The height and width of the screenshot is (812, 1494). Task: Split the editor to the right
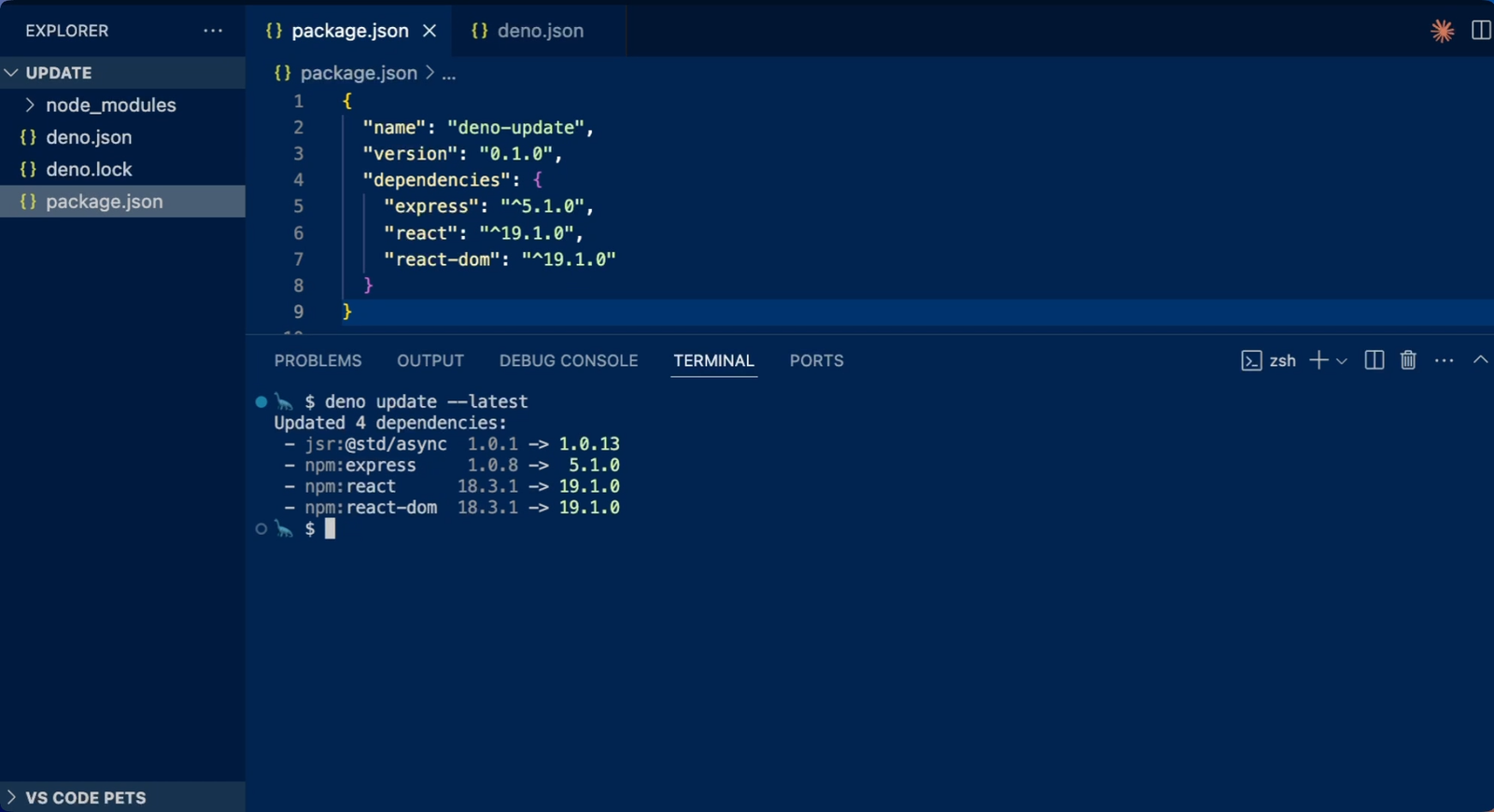click(x=1482, y=31)
